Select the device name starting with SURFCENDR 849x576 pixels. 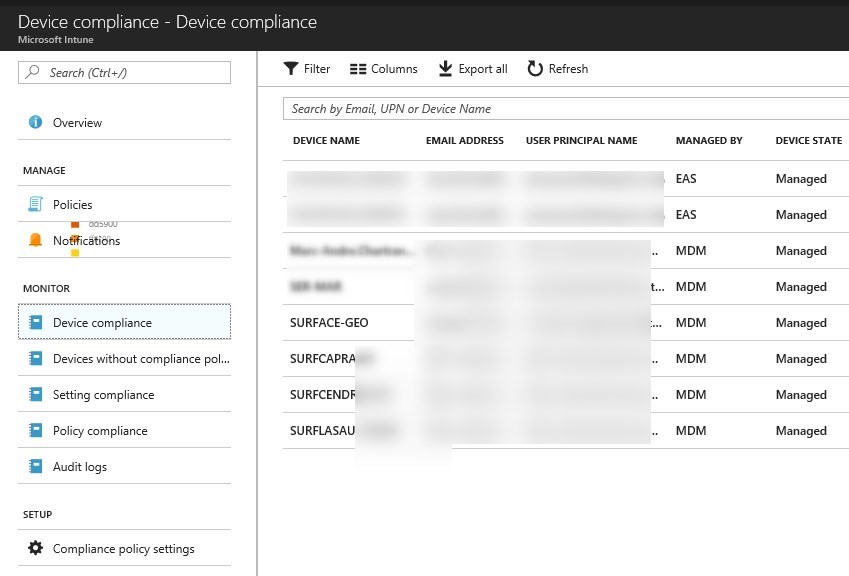323,395
